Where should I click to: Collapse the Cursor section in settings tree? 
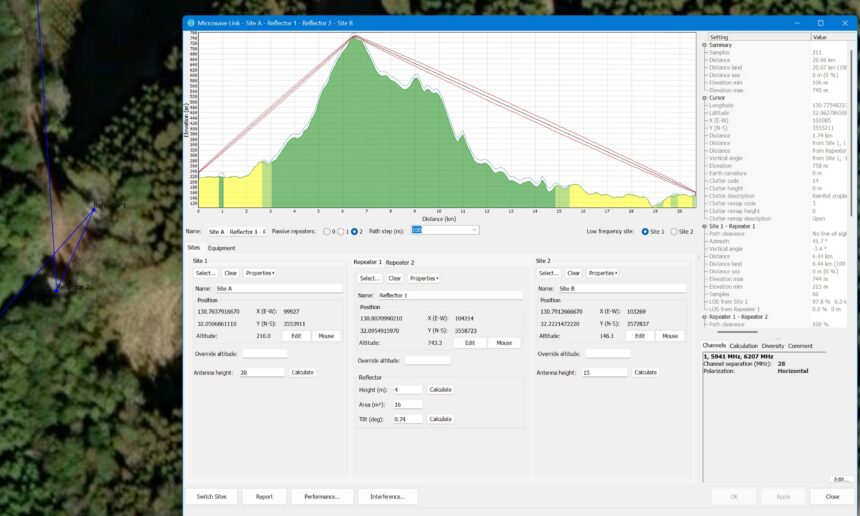coord(705,97)
